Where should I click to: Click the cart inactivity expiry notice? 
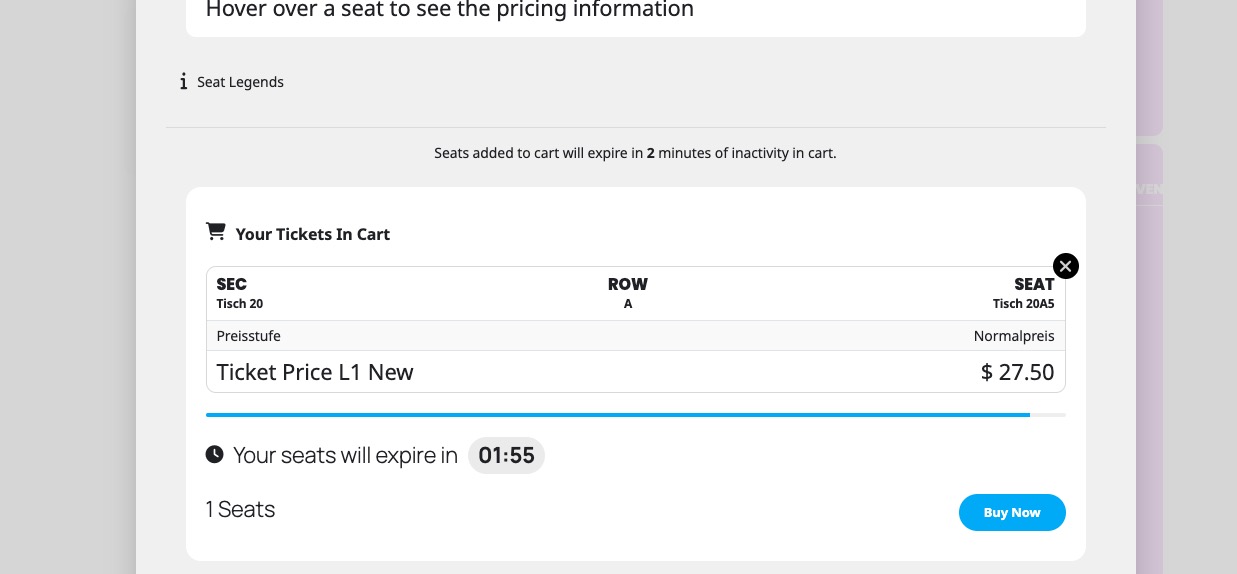click(x=635, y=153)
